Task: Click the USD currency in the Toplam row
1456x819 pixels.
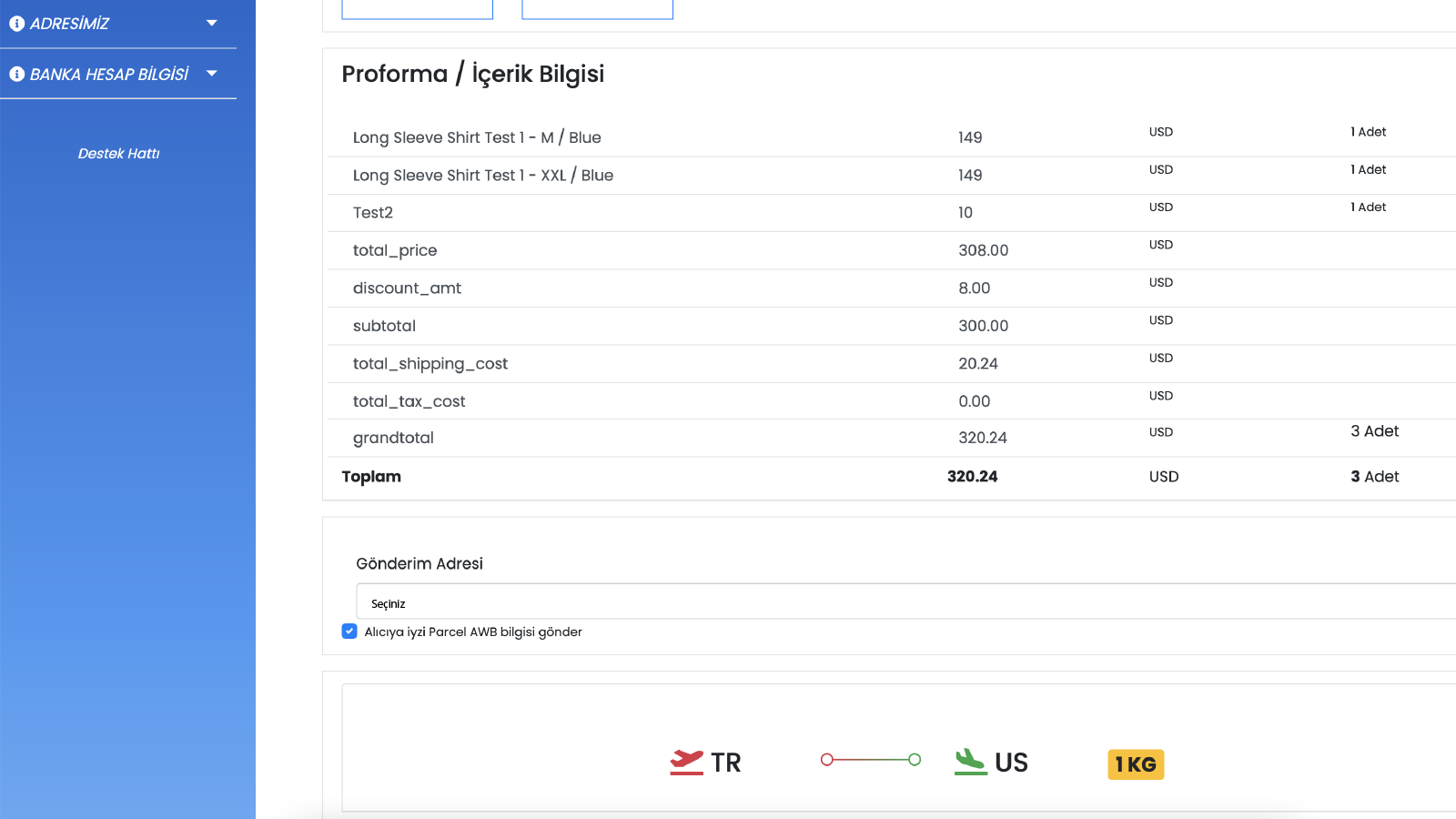Action: point(1164,477)
